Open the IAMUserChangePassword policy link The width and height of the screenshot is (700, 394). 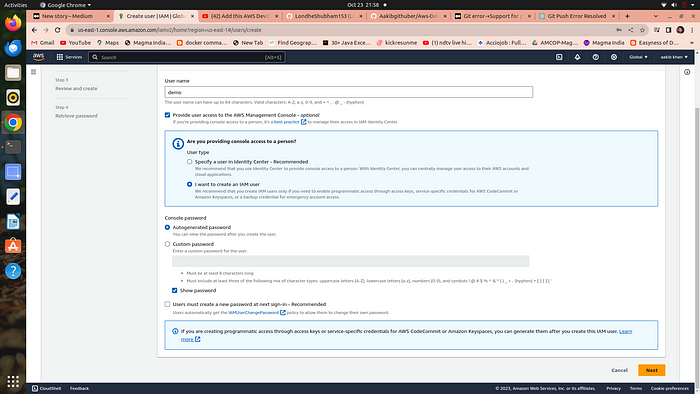[x=257, y=313]
